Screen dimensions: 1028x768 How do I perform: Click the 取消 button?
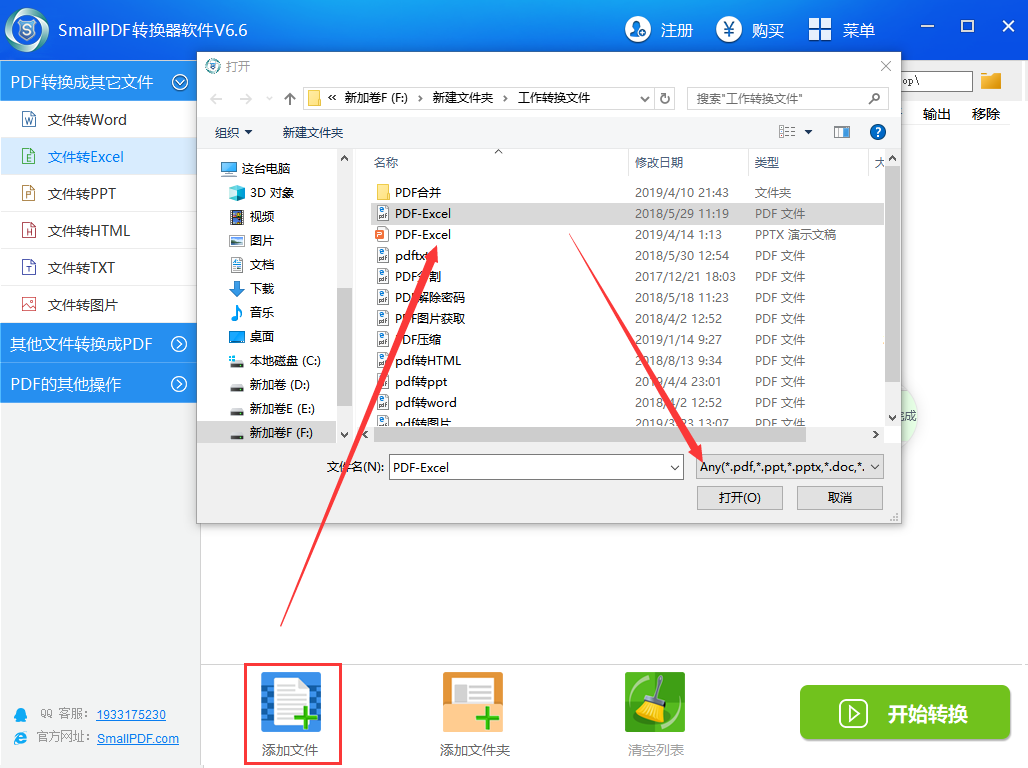click(840, 498)
